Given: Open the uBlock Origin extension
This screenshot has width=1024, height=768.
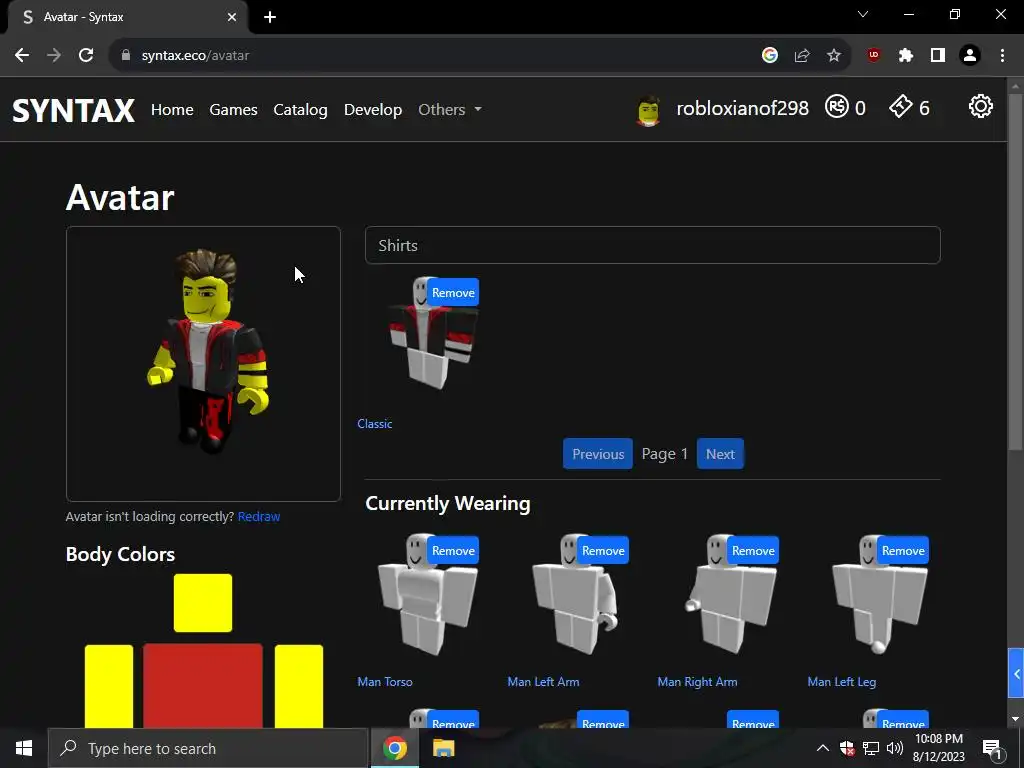Looking at the screenshot, I should click(x=873, y=56).
